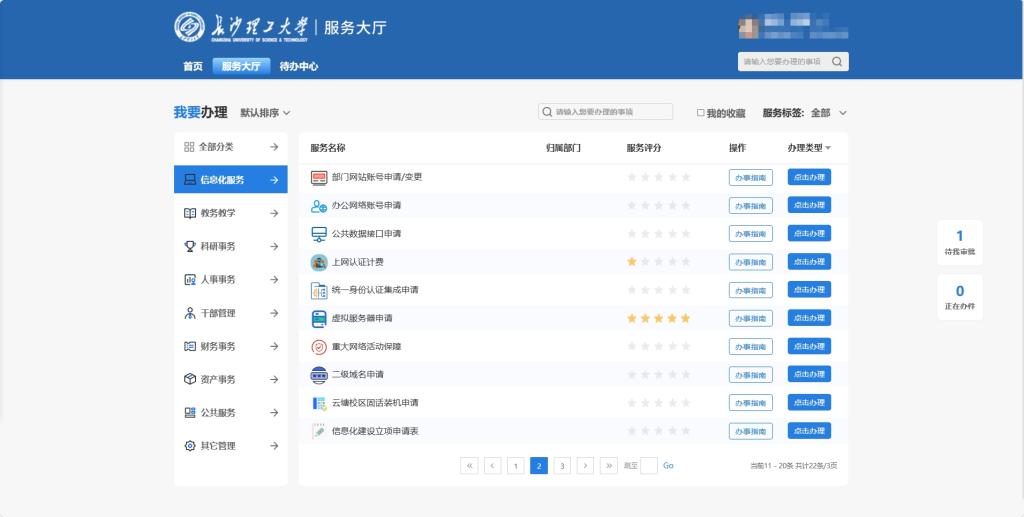This screenshot has width=1024, height=517.
Task: Click the 统一身份认证集成申请 icon
Action: point(319,291)
